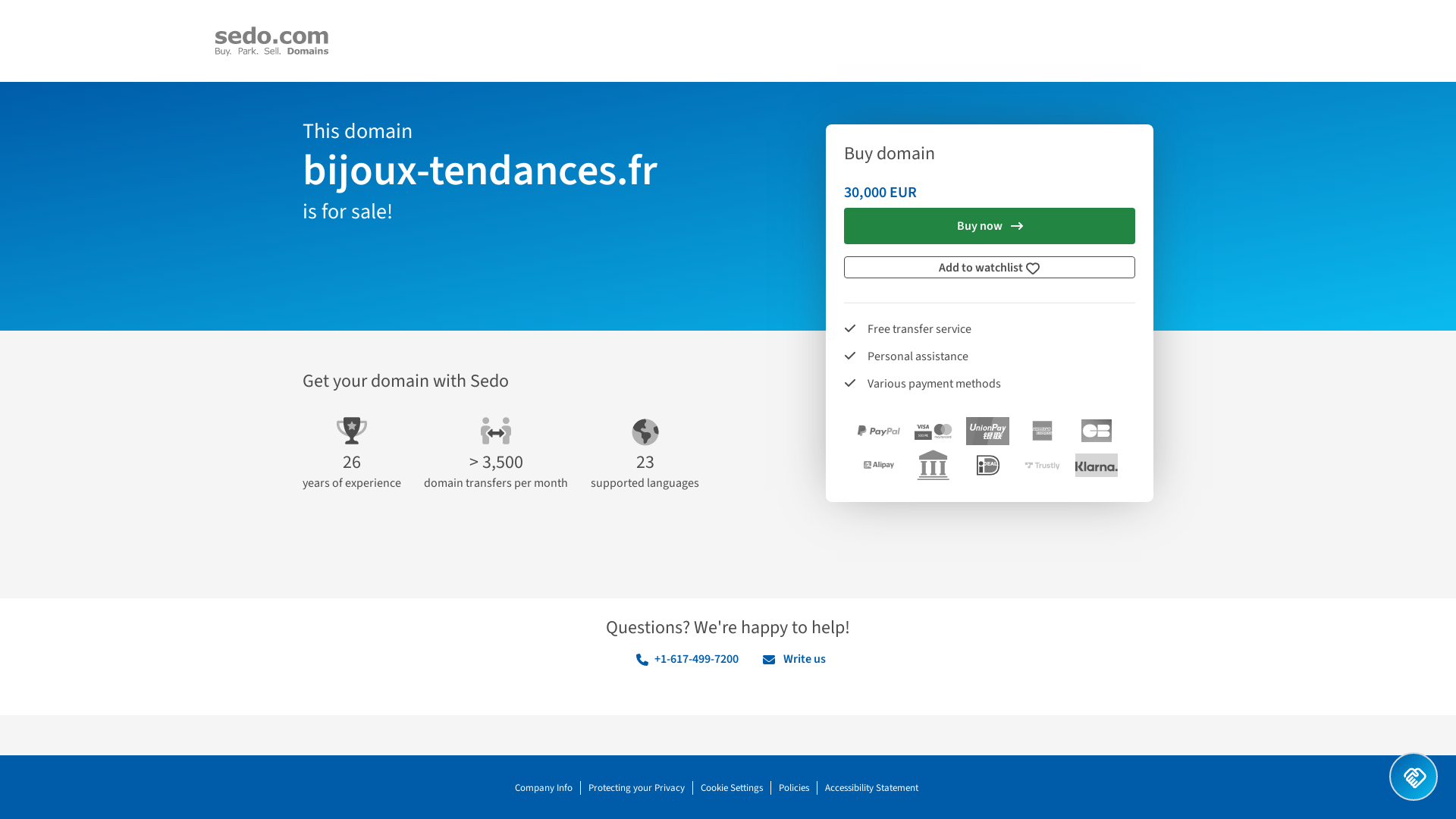Click the sedo.com logo
This screenshot has height=819, width=1456.
(x=271, y=40)
